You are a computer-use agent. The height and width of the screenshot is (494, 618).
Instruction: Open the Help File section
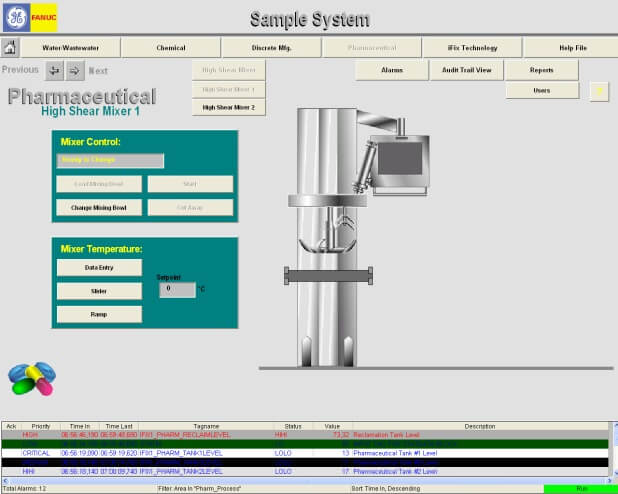click(573, 48)
